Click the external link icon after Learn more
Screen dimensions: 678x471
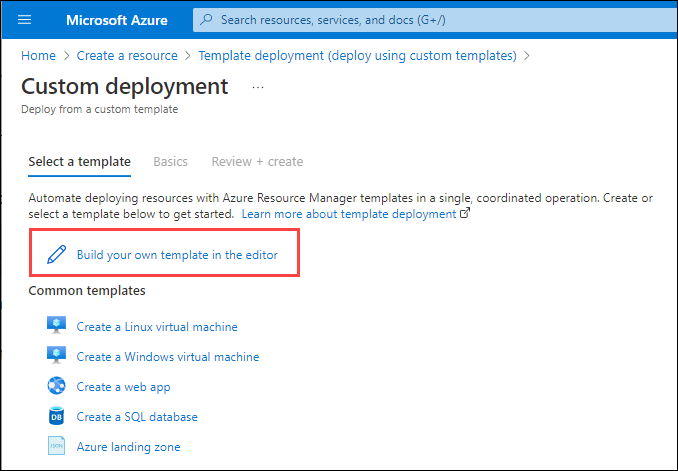click(x=465, y=213)
